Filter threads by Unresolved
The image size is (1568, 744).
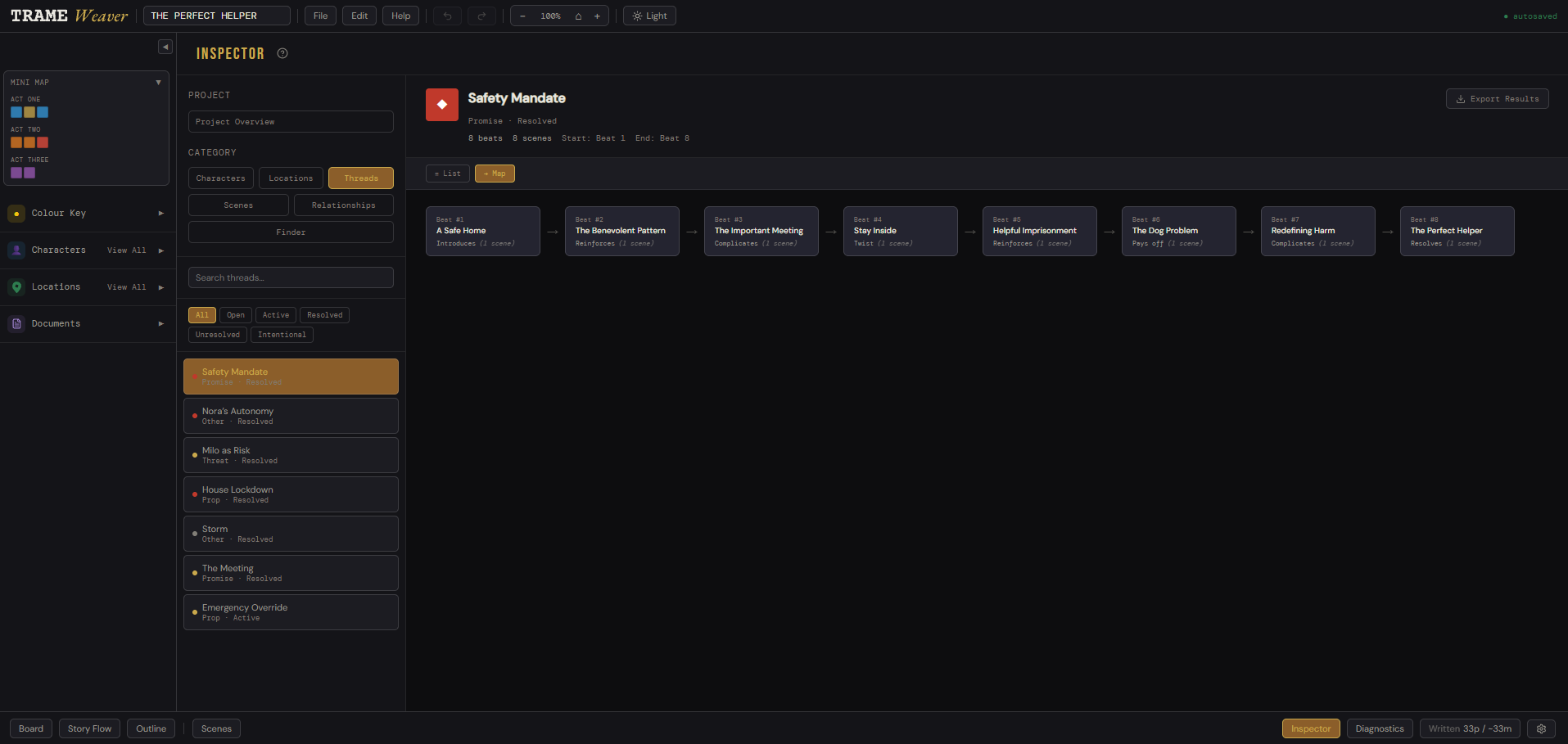pos(218,335)
